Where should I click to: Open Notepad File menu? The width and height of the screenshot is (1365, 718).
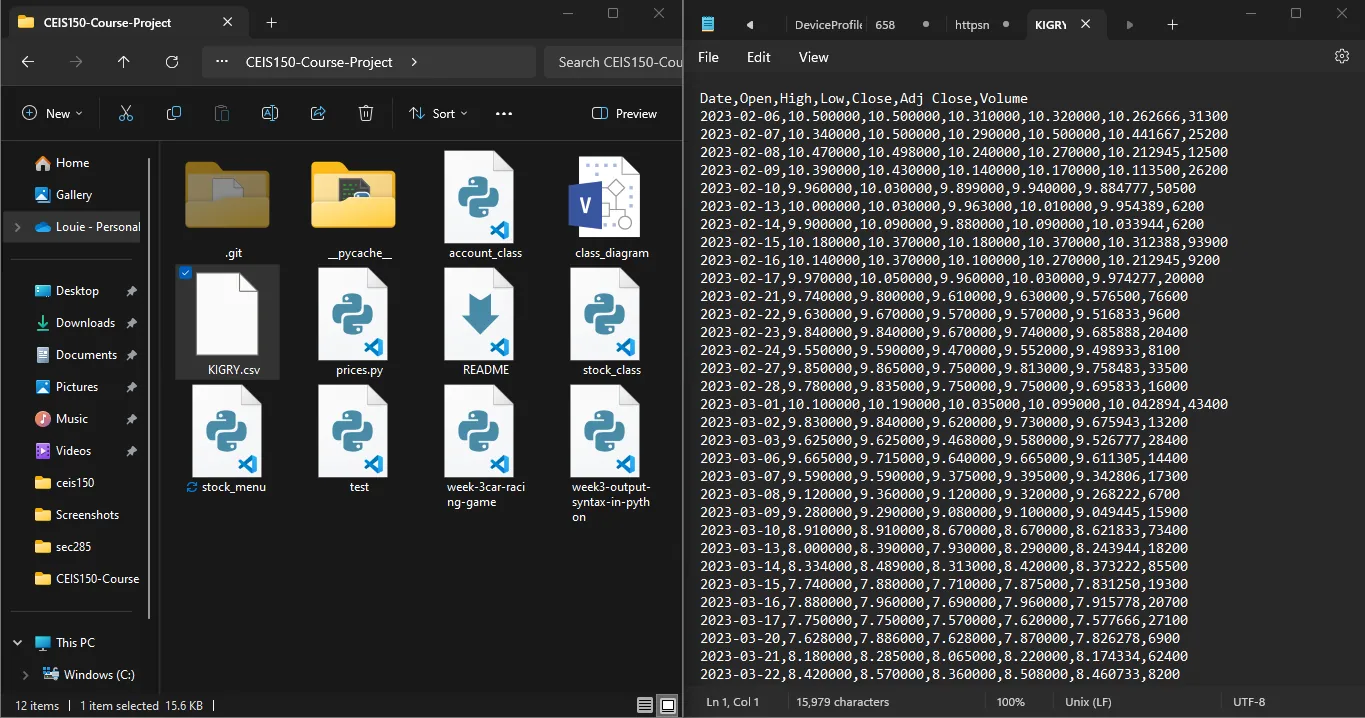click(x=708, y=57)
